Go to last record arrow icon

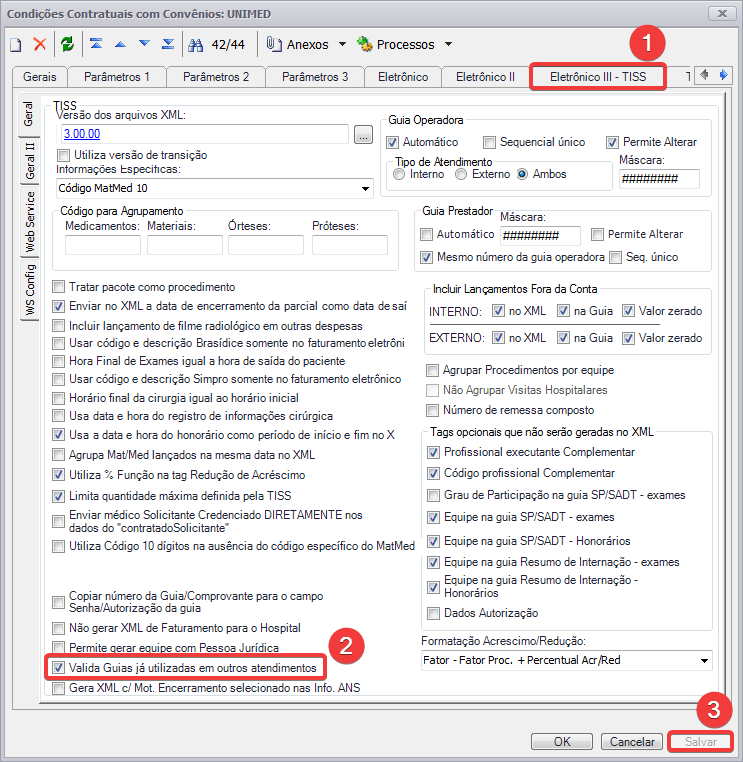tap(168, 44)
